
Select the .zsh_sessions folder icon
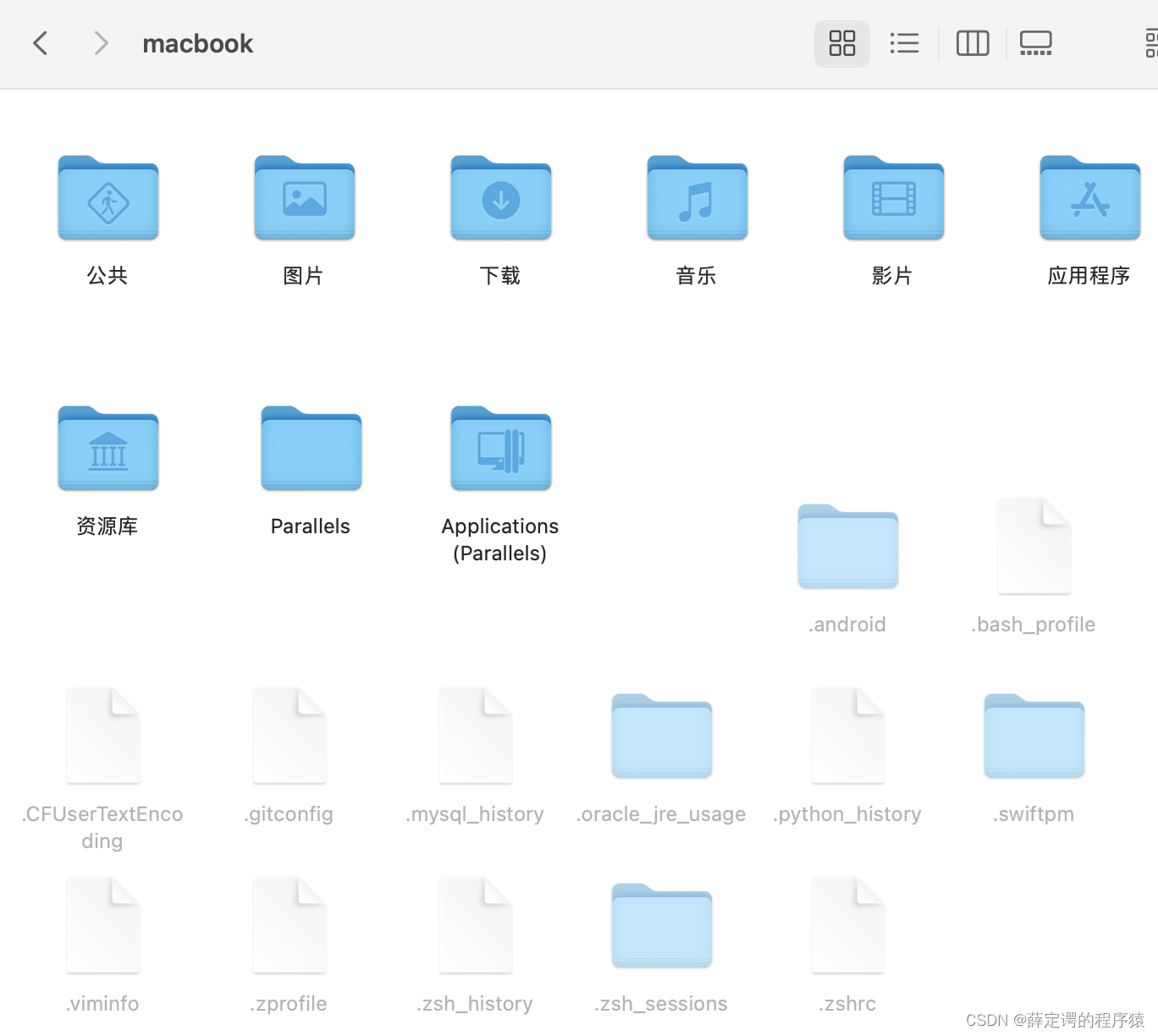coord(662,926)
